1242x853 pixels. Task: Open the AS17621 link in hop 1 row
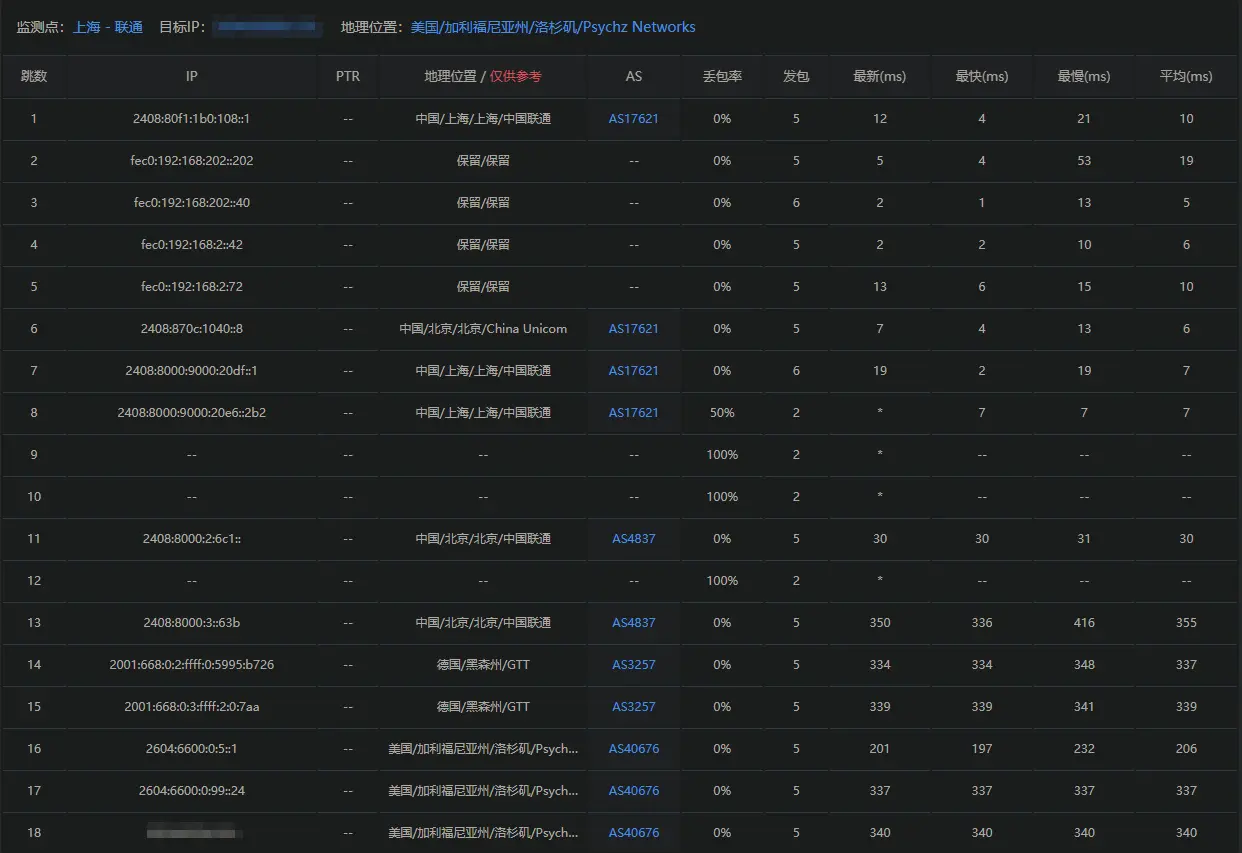click(x=633, y=119)
